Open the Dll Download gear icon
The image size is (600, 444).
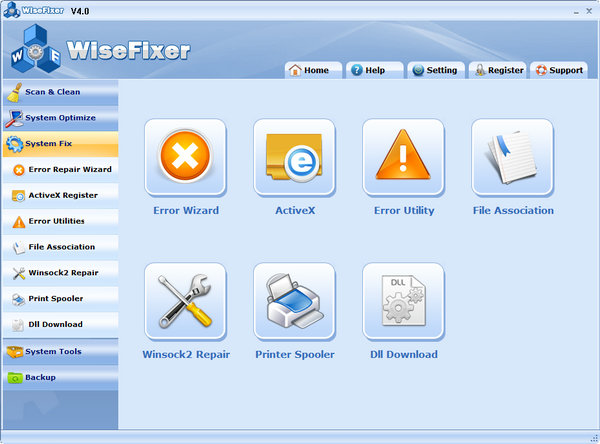(403, 302)
